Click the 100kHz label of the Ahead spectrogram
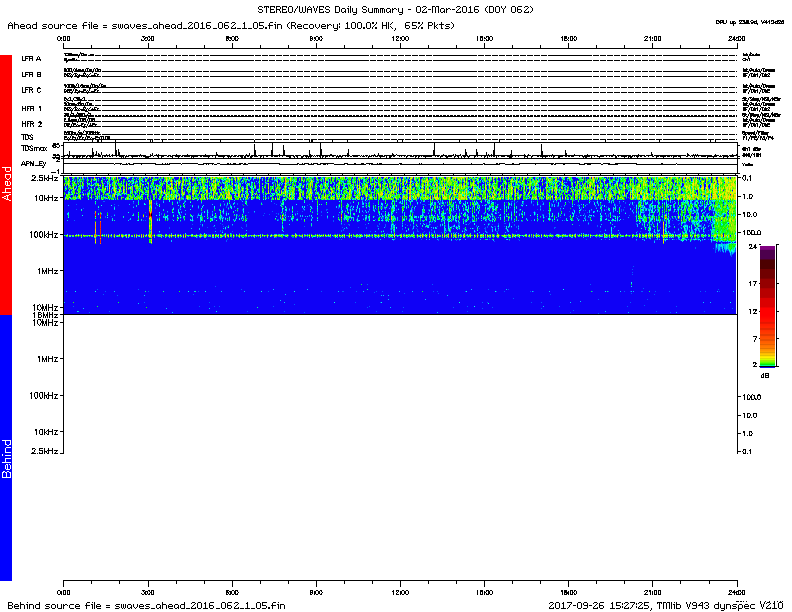Viewport: 792px width, 612px height. point(42,235)
